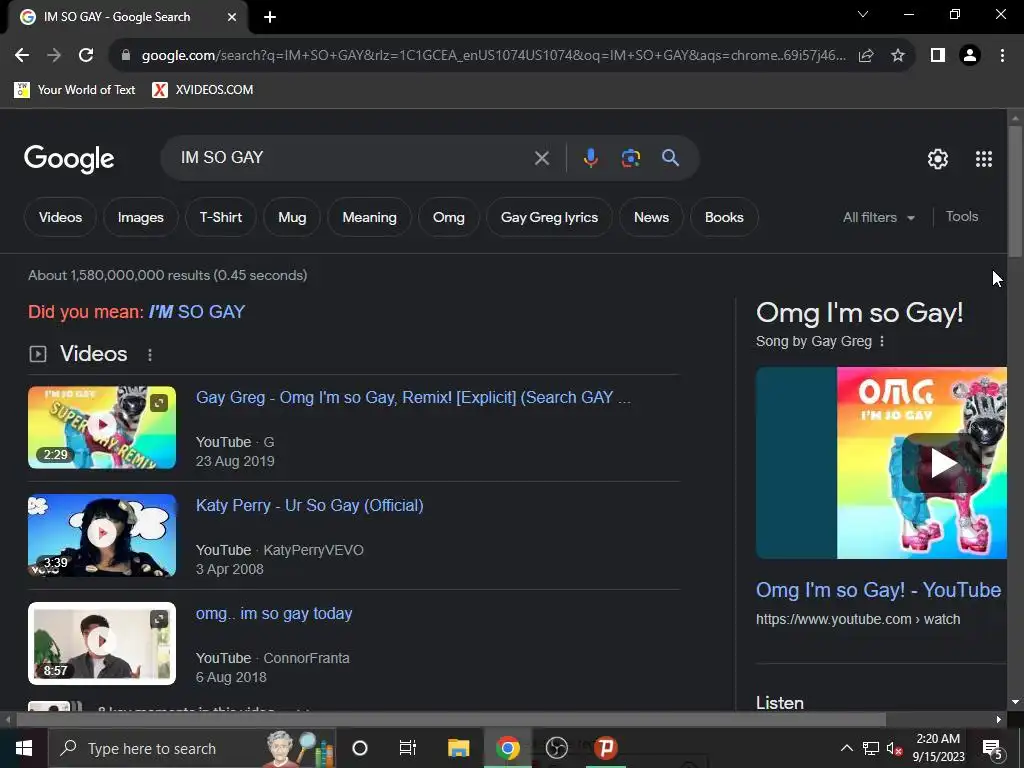Viewport: 1024px width, 768px height.
Task: Click the muted volume tray icon
Action: pos(895,748)
